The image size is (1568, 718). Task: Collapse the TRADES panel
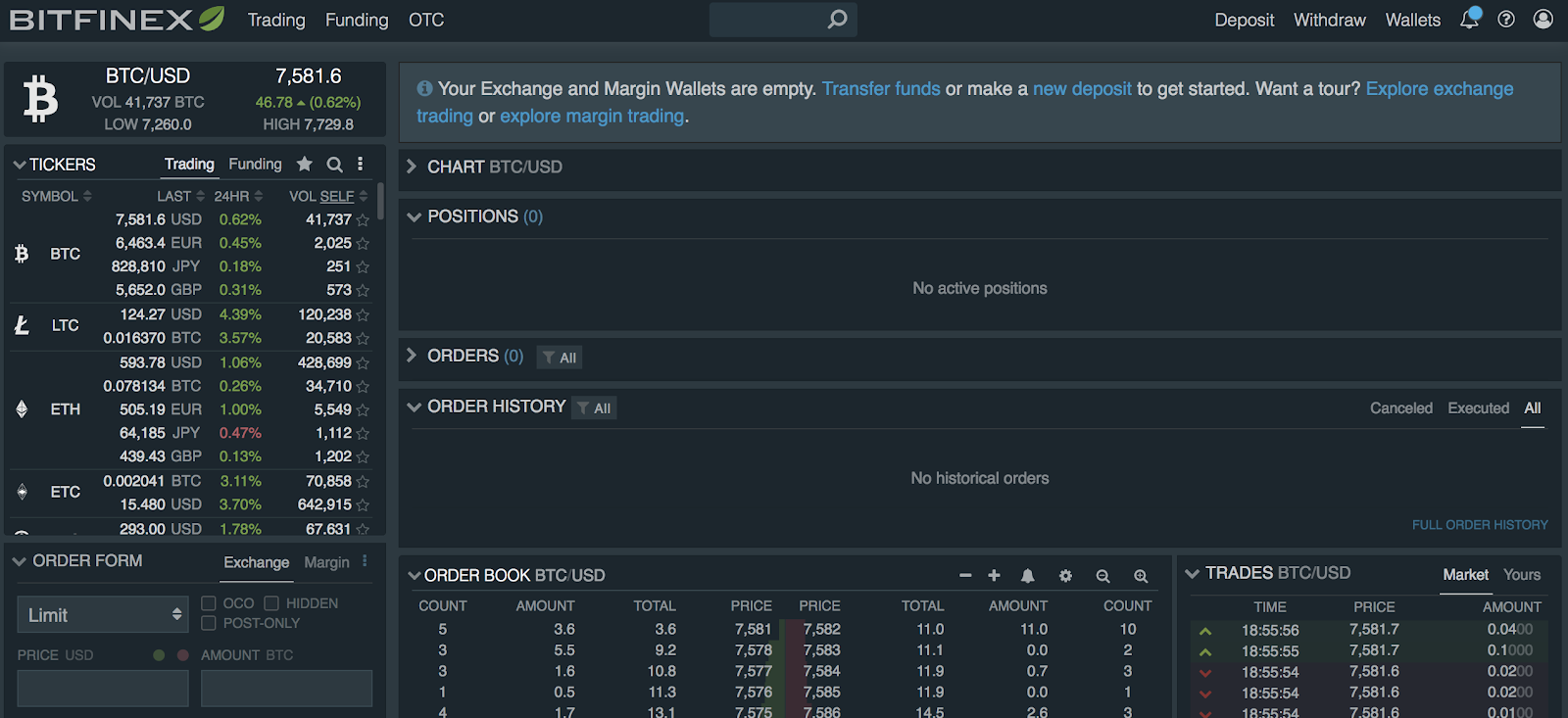(x=1193, y=573)
